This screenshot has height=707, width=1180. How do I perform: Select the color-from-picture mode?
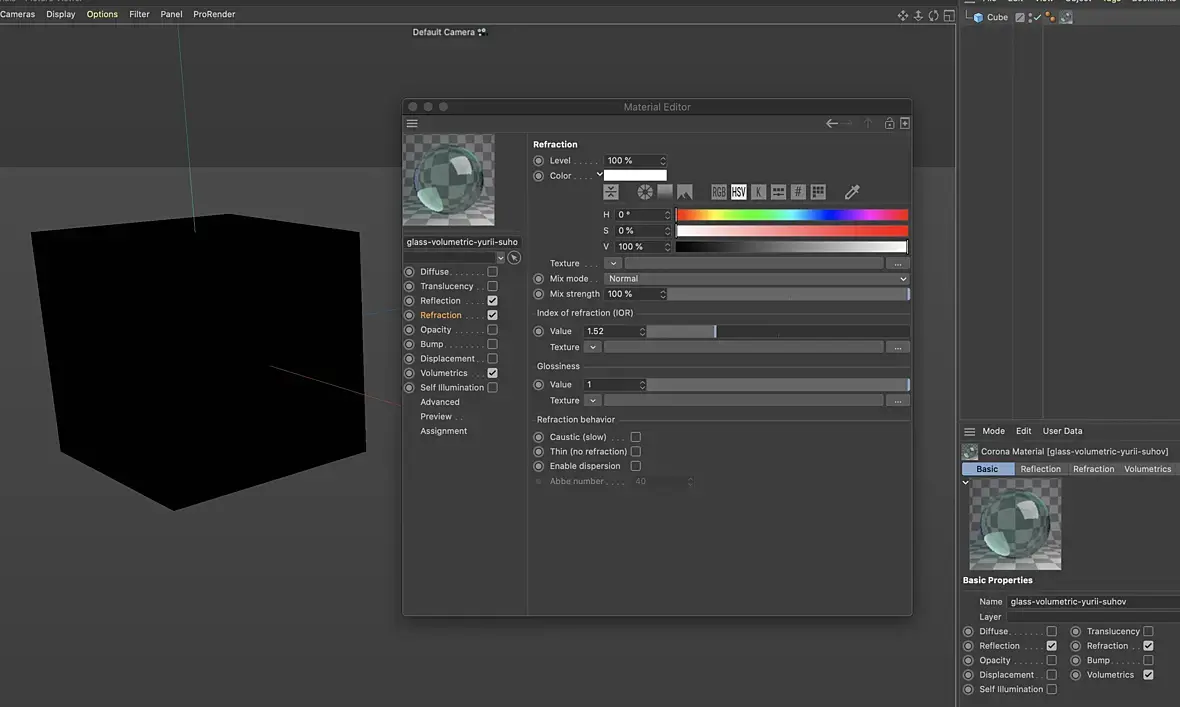click(x=684, y=192)
